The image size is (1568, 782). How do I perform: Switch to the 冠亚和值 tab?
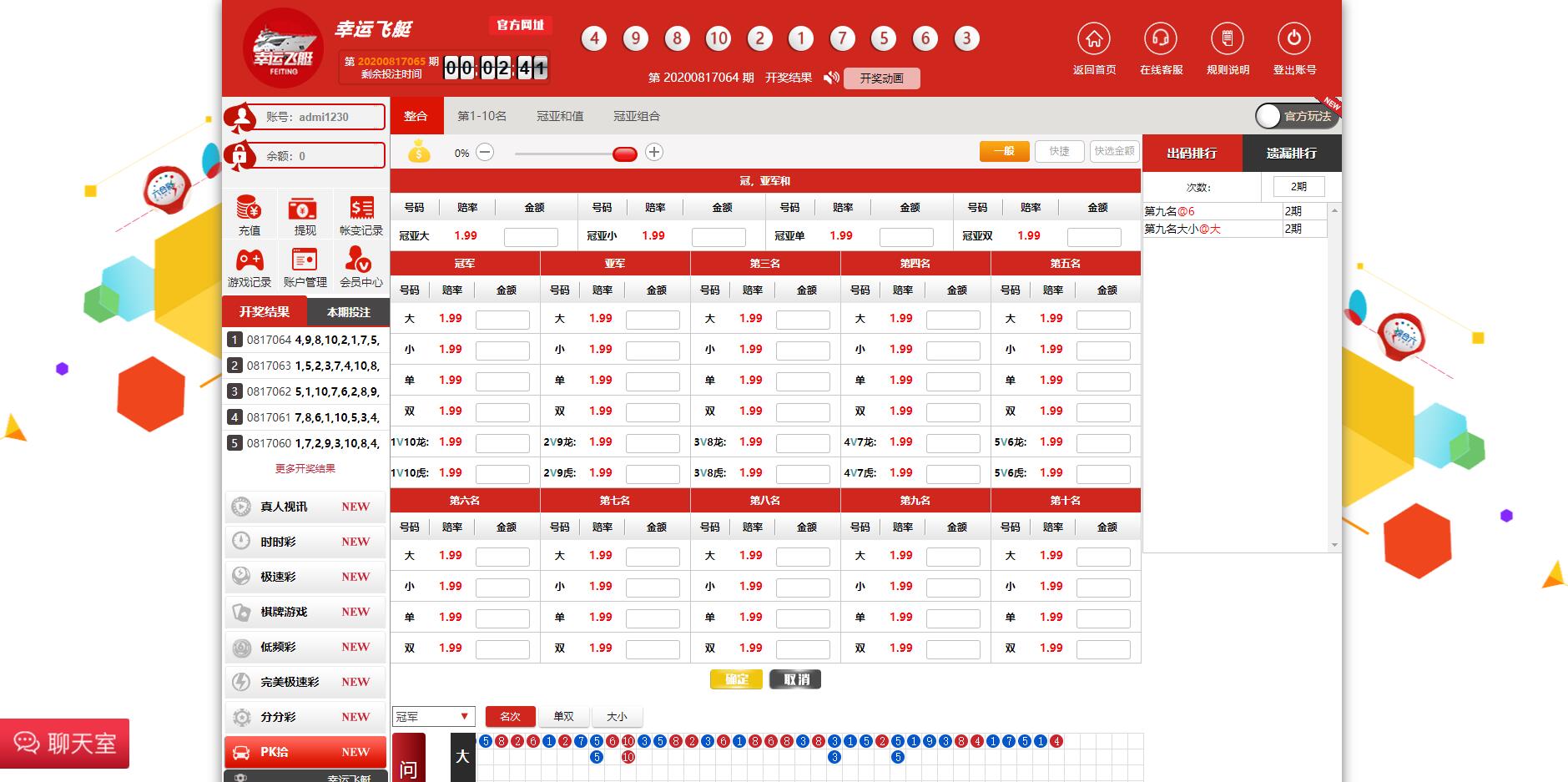560,116
